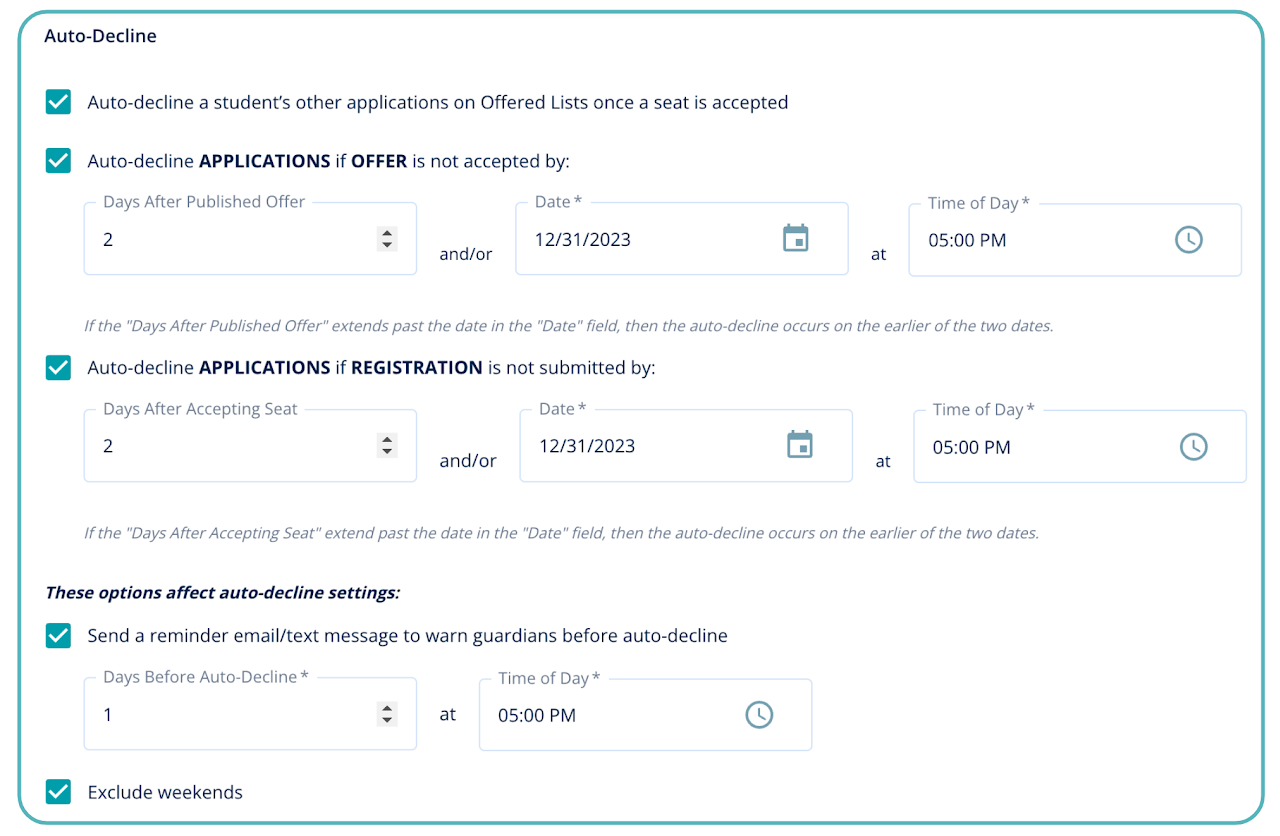Viewport: 1280px width, 836px height.
Task: Increase Days After Accepting Seat value
Action: [x=387, y=440]
